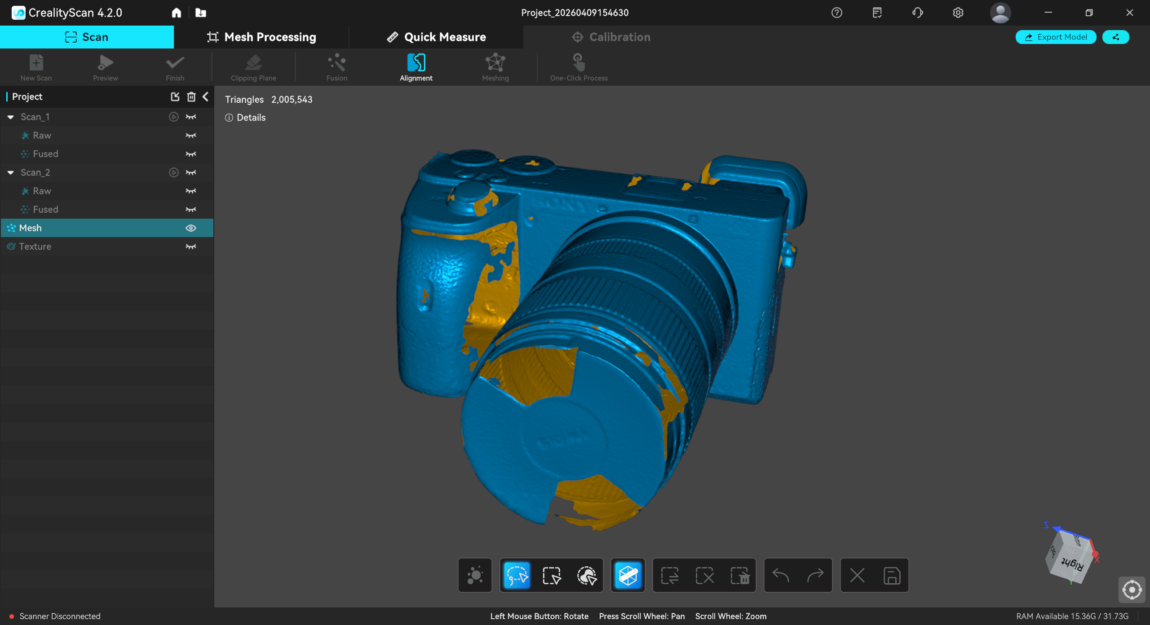Select the lasso selection tool
This screenshot has width=1150, height=625.
[517, 575]
